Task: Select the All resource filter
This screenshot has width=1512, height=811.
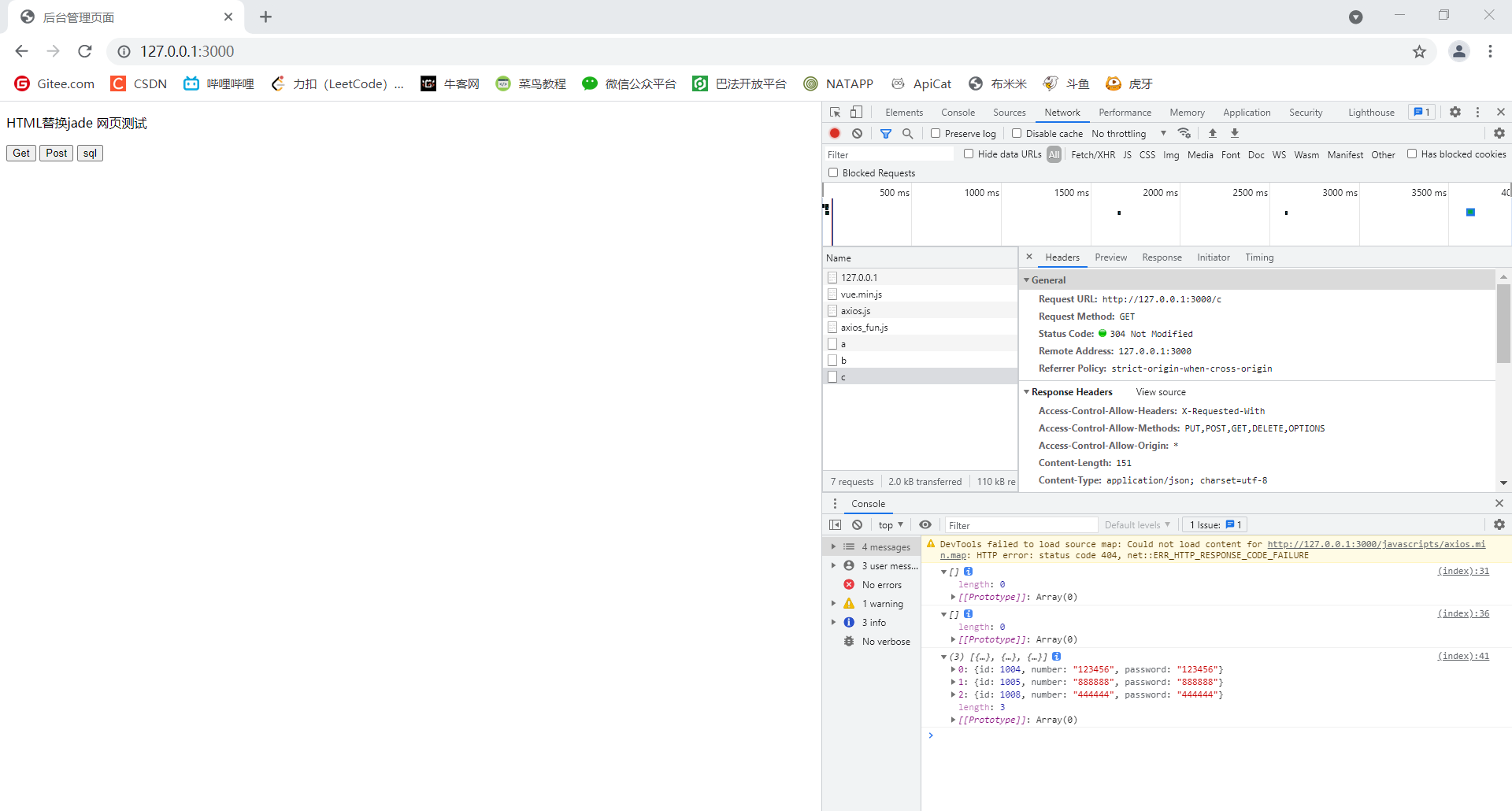Action: [x=1054, y=155]
